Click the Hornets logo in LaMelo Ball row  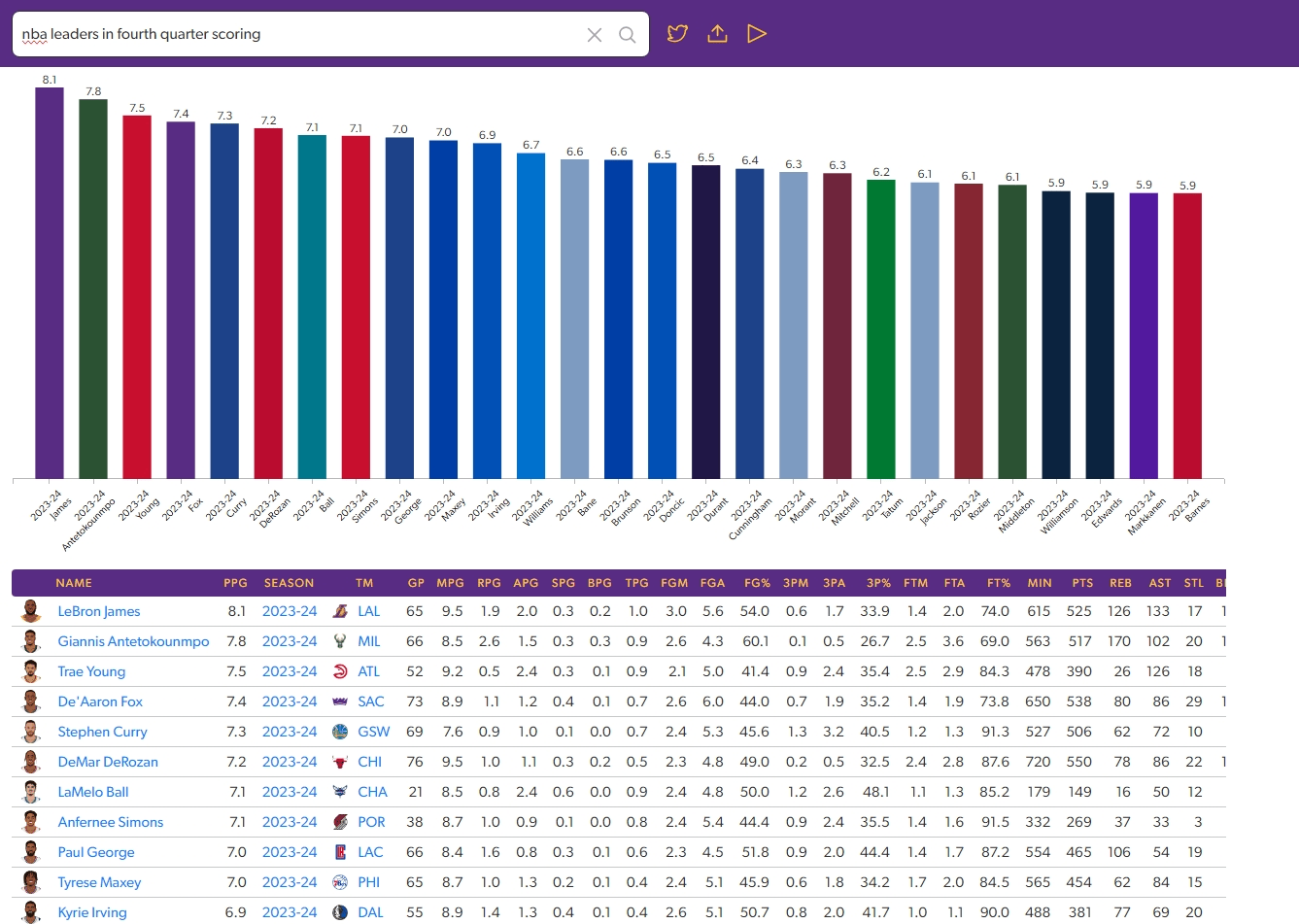pos(340,792)
